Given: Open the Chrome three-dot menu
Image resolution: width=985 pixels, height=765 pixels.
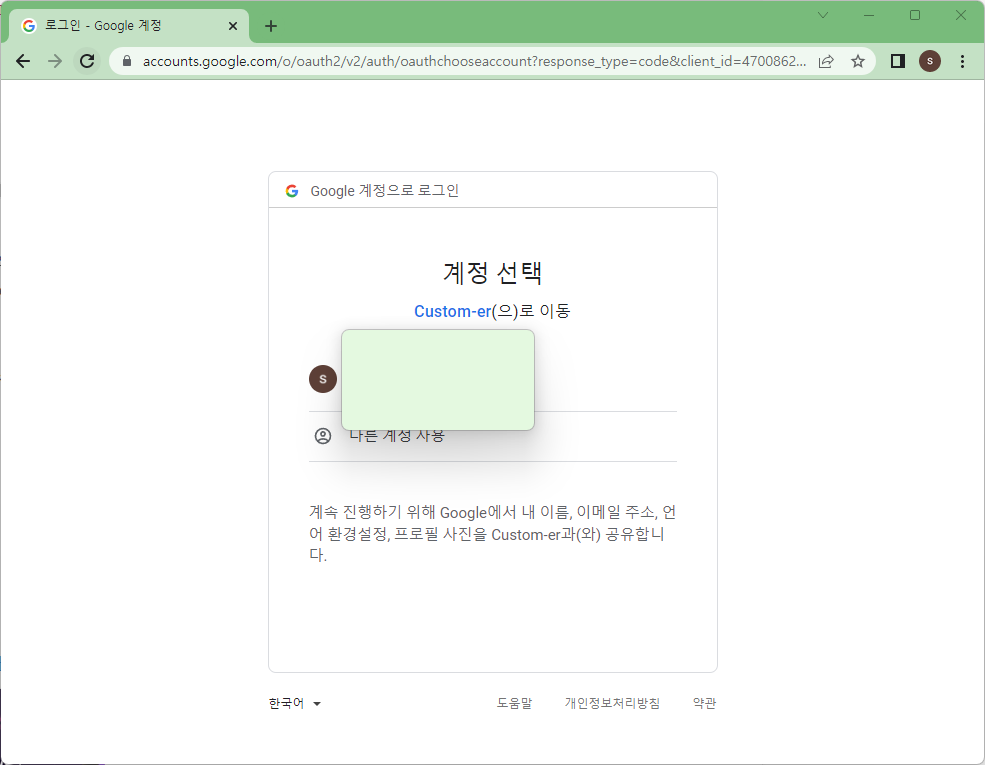Looking at the screenshot, I should click(962, 61).
